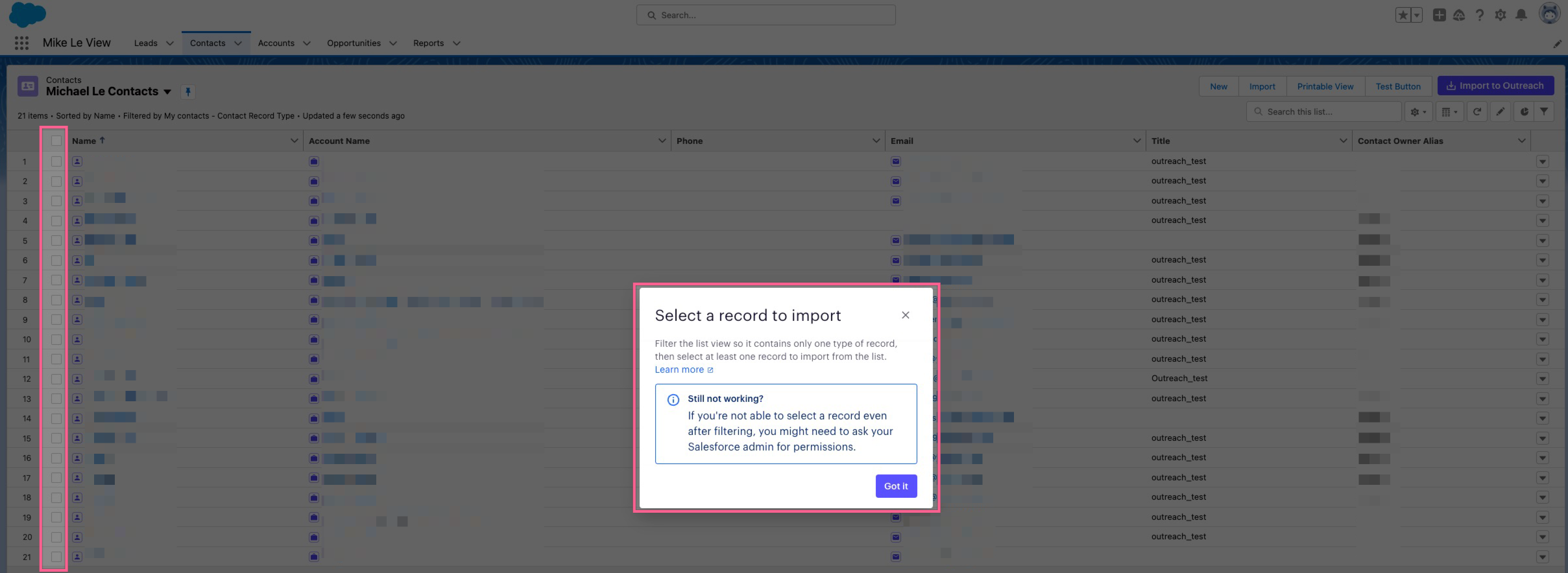Switch to the Accounts tab
The width and height of the screenshot is (1568, 573).
(x=276, y=43)
